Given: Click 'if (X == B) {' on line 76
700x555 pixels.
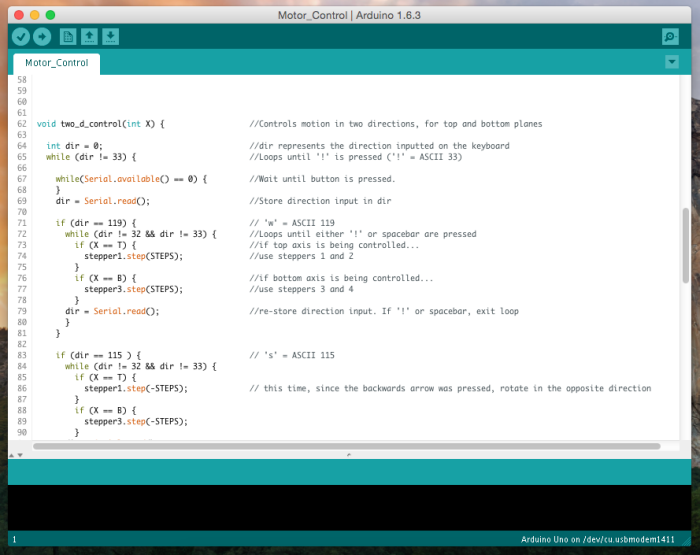Looking at the screenshot, I should pyautogui.click(x=105, y=278).
